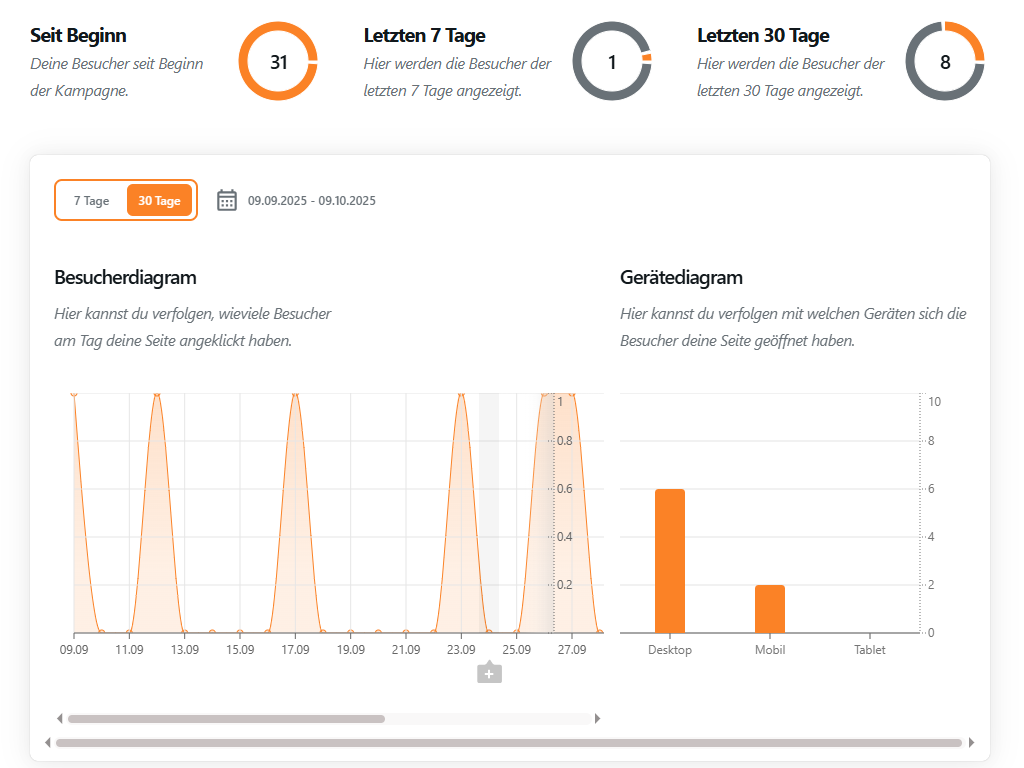This screenshot has height=768, width=1024.
Task: Open the calendar icon next to the date range
Action: click(228, 200)
